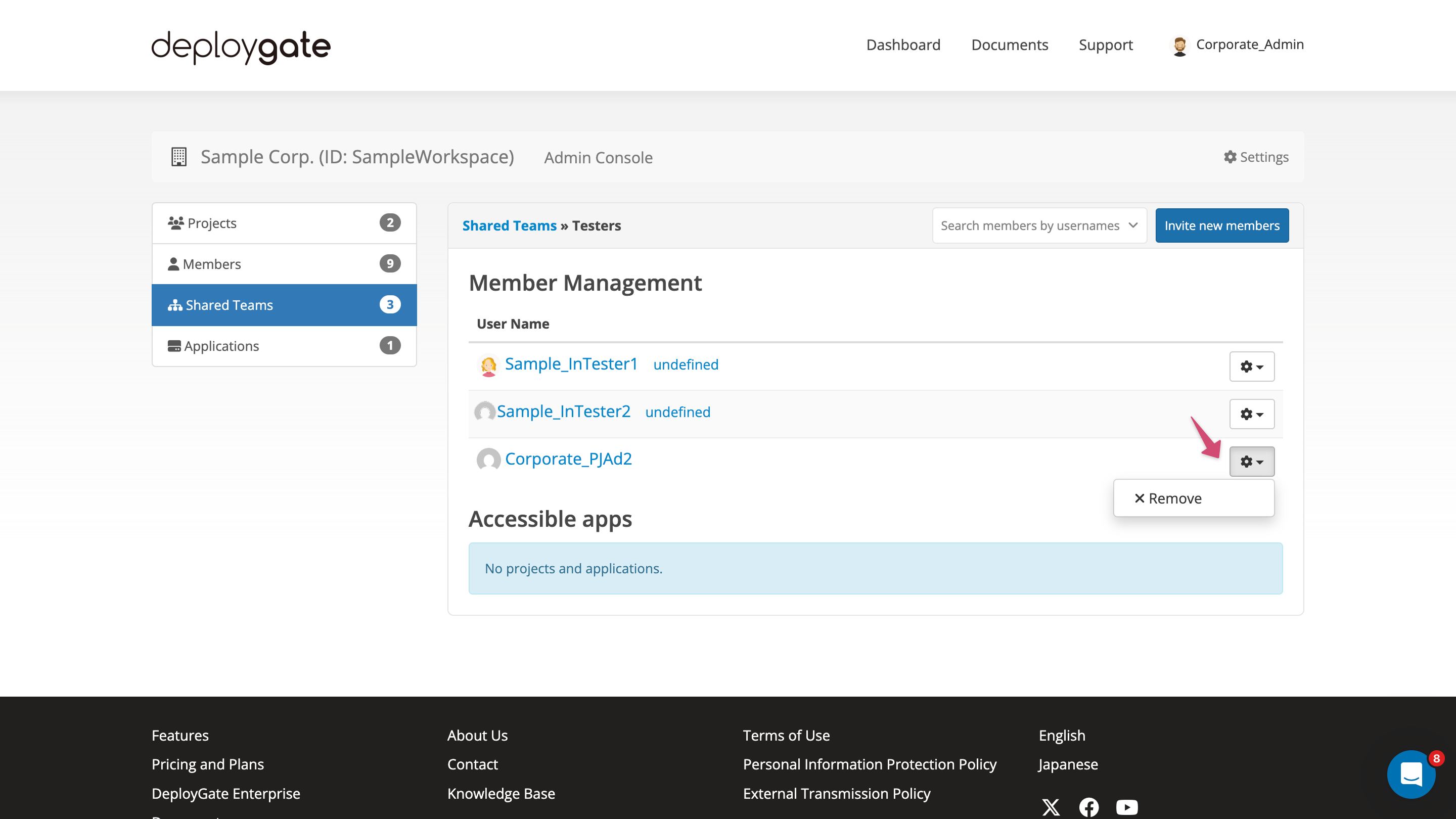
Task: Click the Invite new members button
Action: click(1221, 225)
